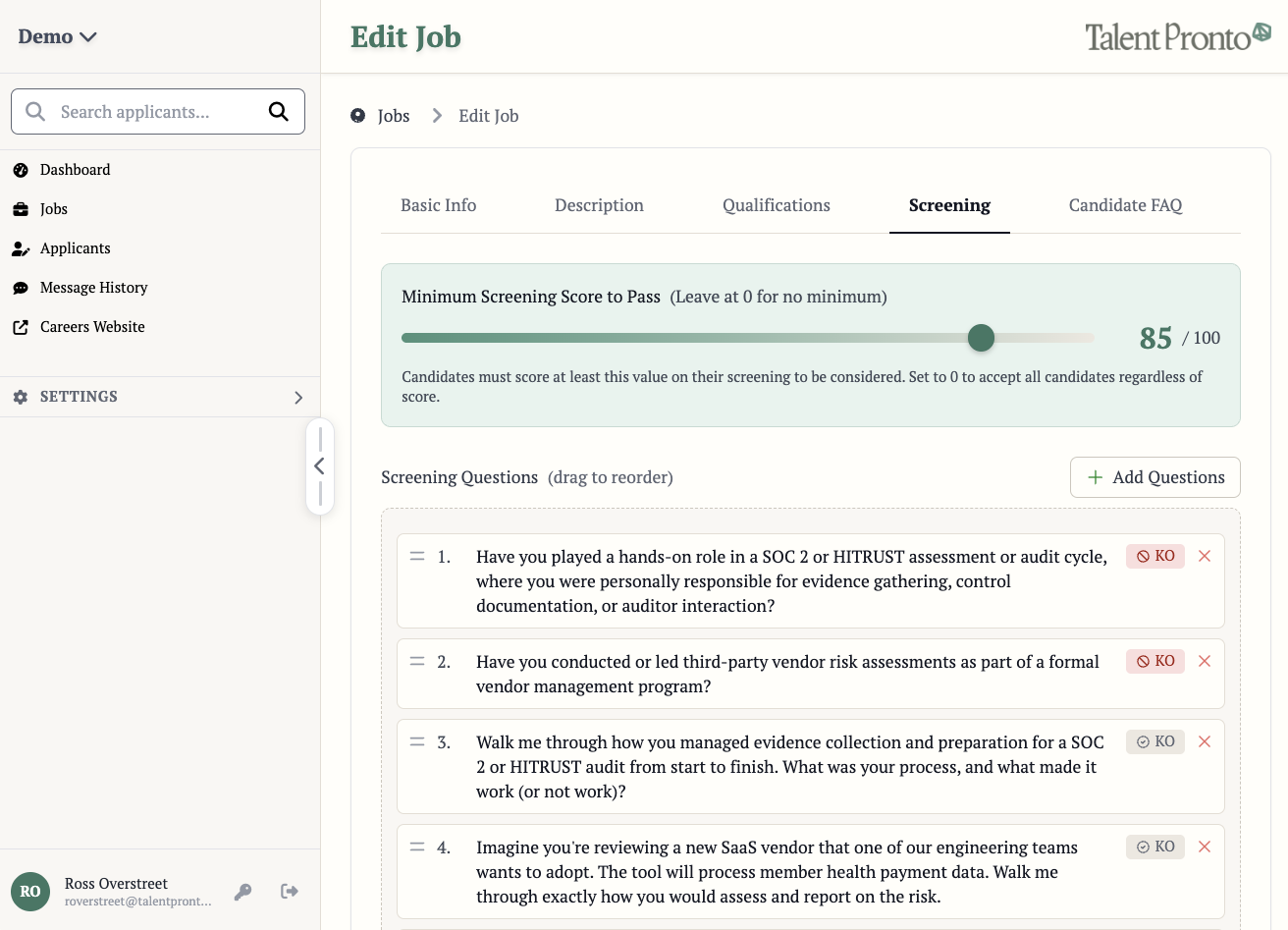
Task: Click the search magnifier icon in sidebar
Action: [279, 112]
